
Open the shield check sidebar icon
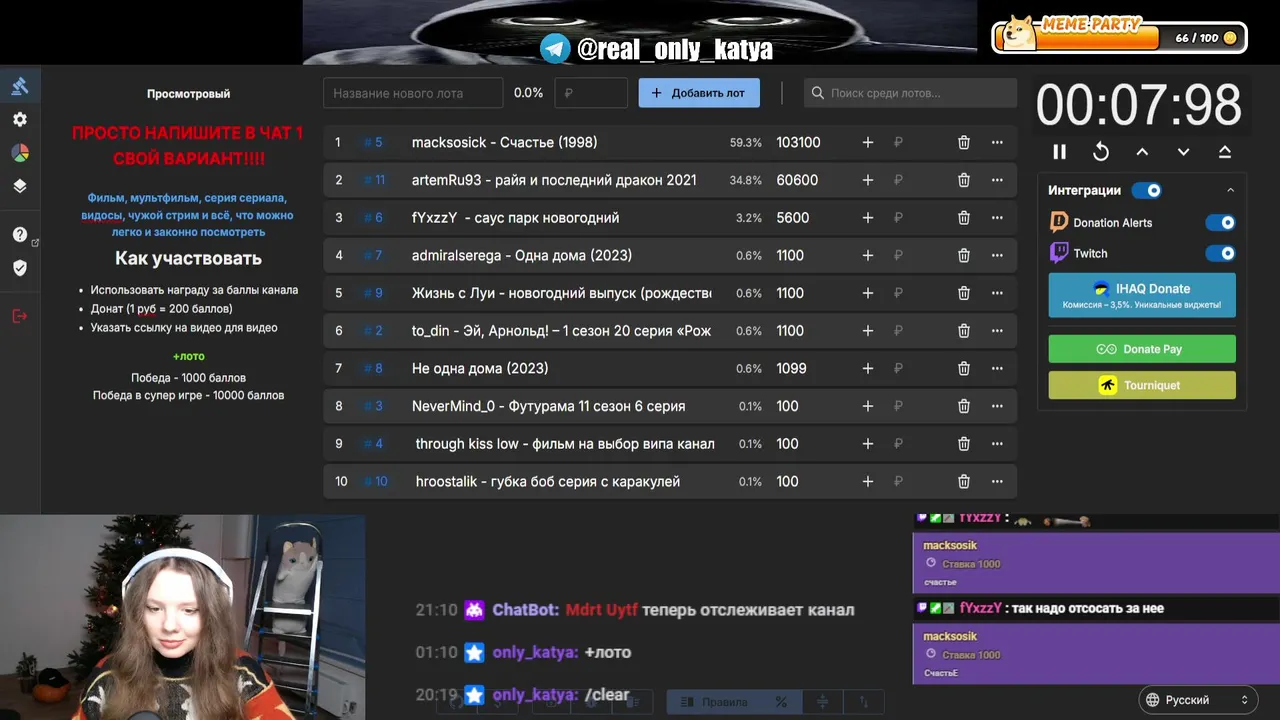(x=20, y=268)
